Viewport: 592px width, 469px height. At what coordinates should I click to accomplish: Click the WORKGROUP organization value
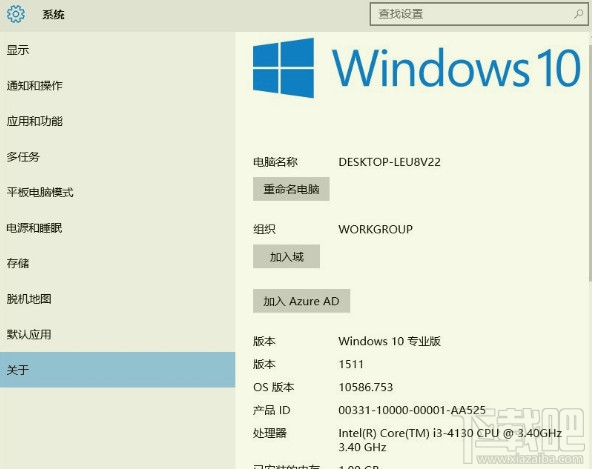(375, 229)
